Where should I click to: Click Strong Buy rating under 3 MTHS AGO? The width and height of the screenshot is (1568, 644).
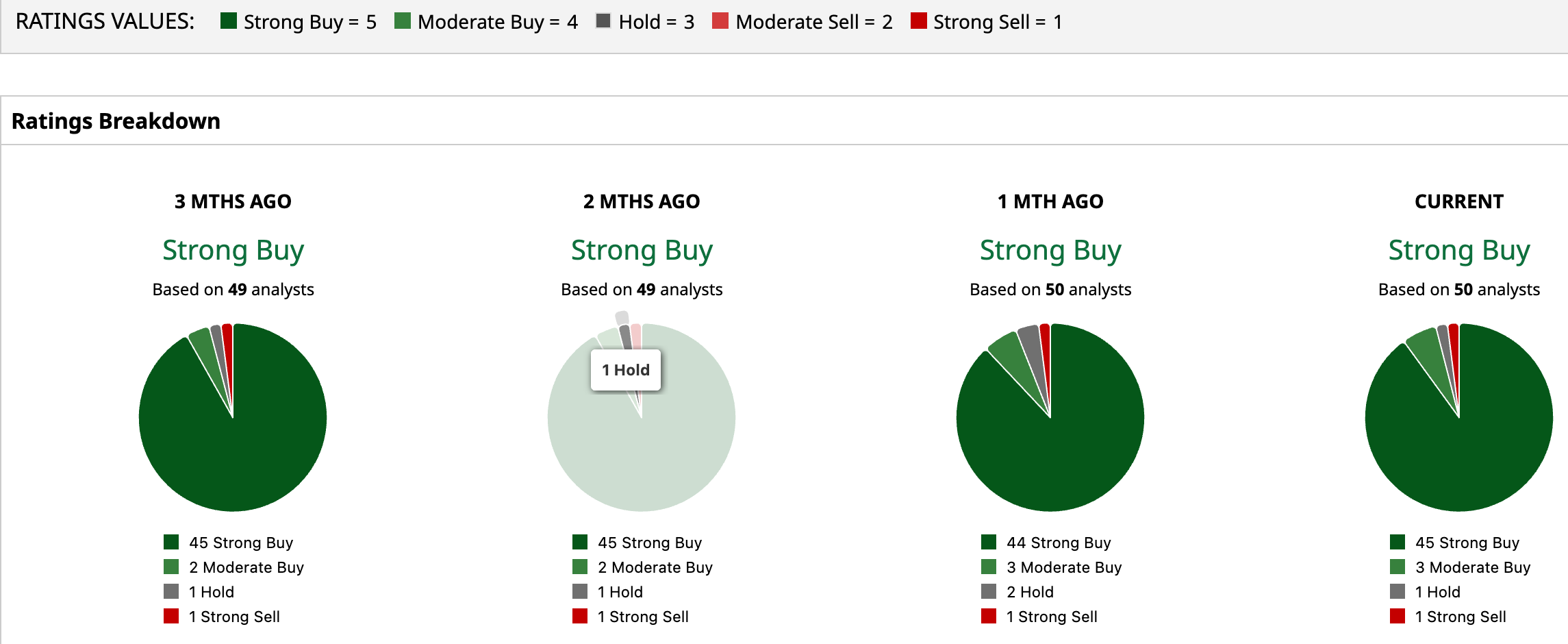click(233, 251)
